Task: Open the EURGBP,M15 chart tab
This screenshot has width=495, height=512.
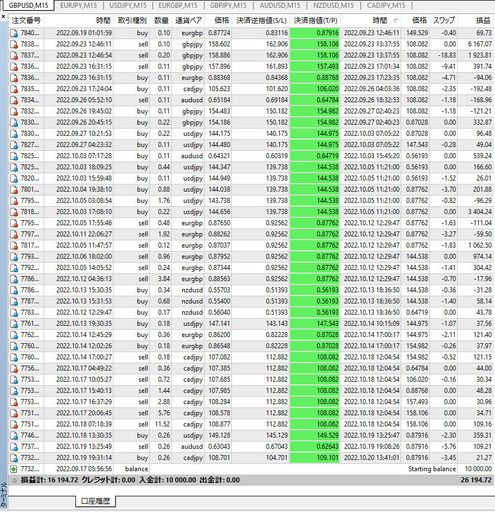Action: tap(178, 5)
